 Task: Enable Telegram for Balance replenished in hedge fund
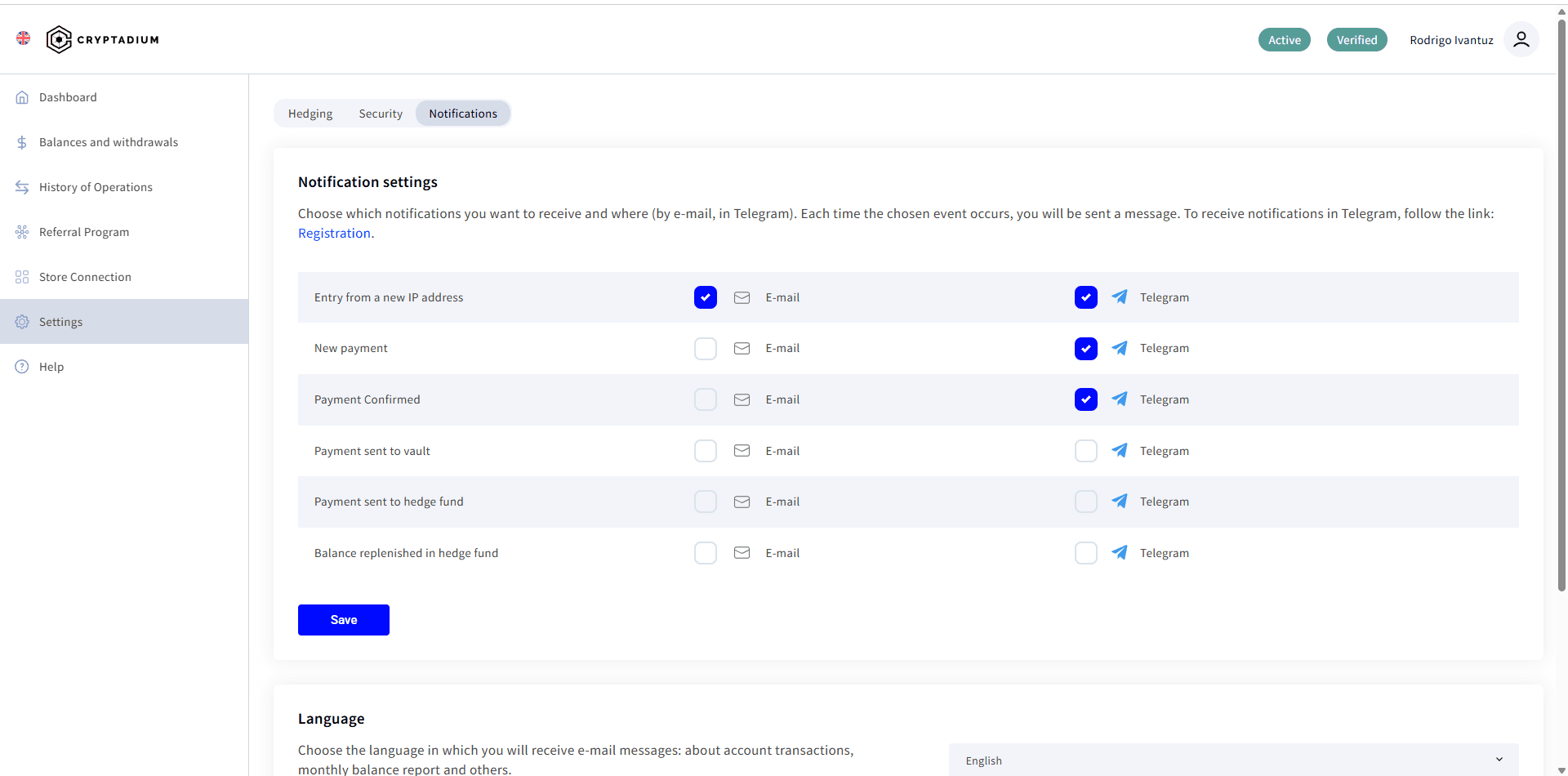pyautogui.click(x=1086, y=553)
